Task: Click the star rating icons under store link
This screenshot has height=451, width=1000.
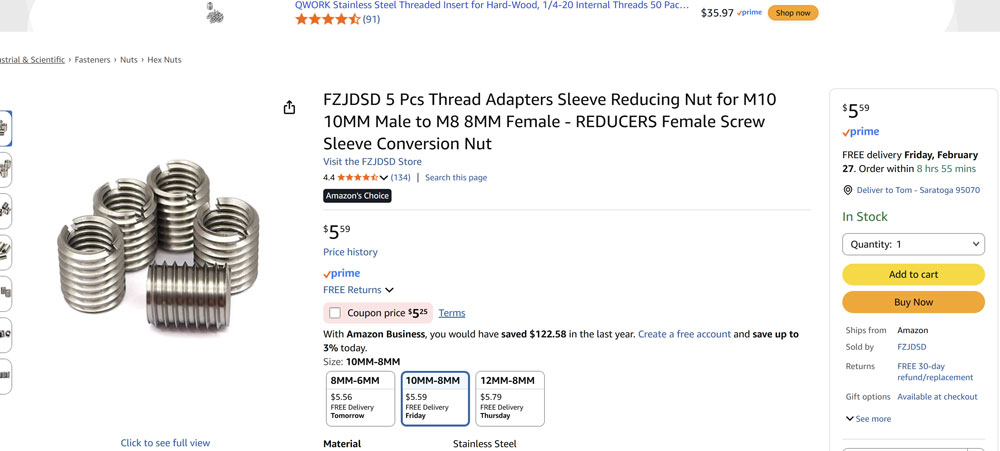Action: tap(357, 178)
